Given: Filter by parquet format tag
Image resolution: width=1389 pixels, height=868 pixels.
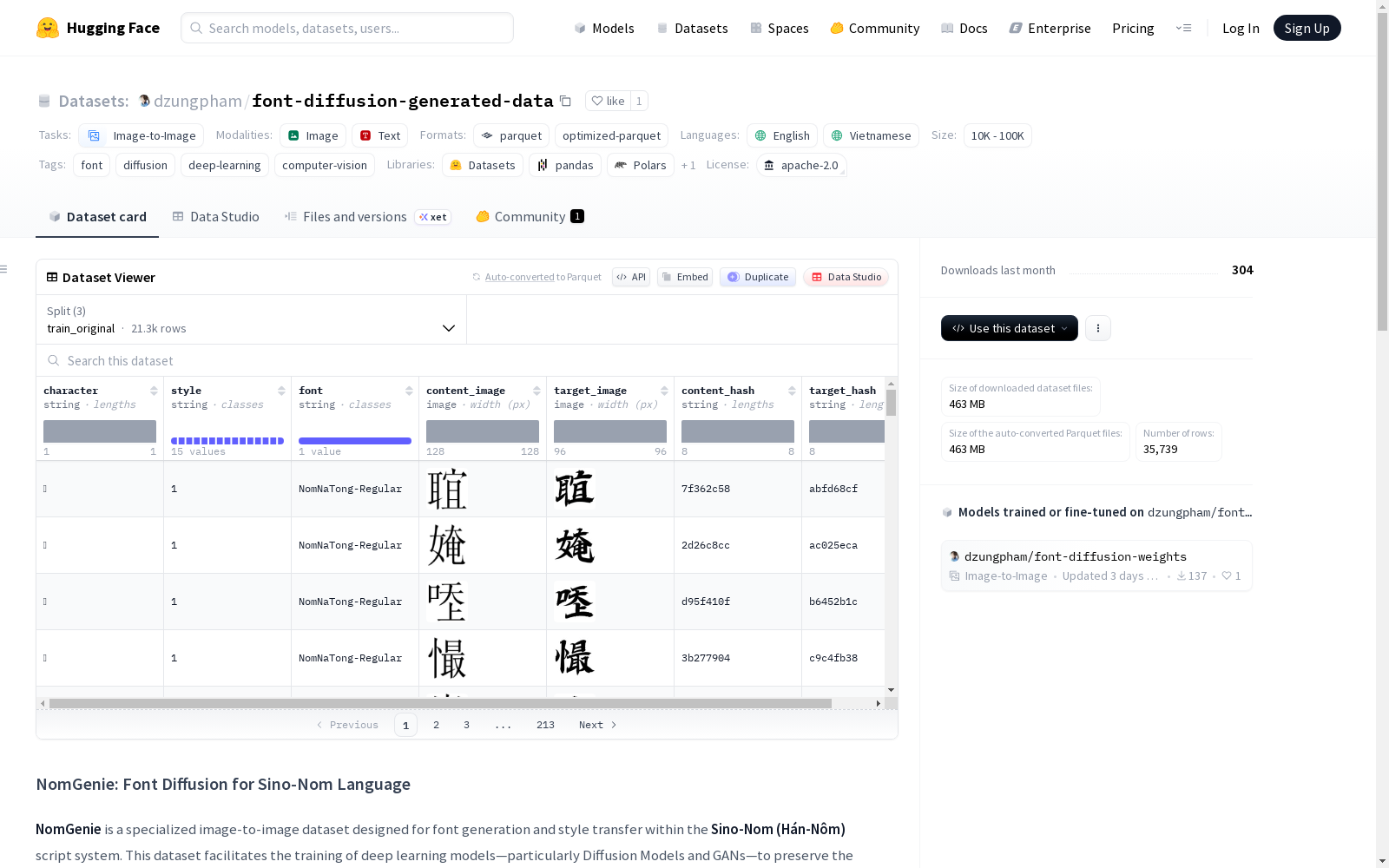Looking at the screenshot, I should [x=511, y=135].
